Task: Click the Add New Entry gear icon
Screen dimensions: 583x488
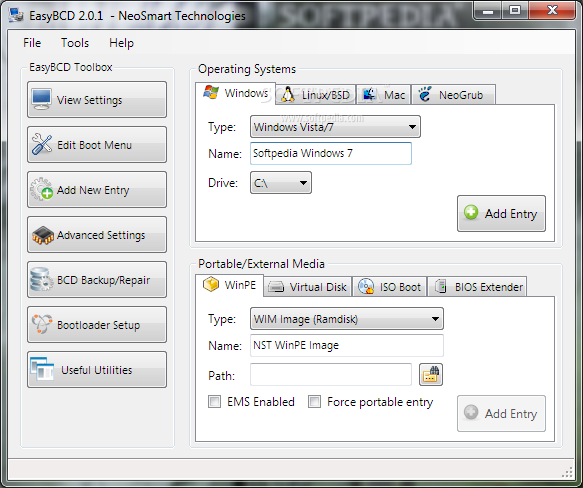Action: [x=41, y=189]
